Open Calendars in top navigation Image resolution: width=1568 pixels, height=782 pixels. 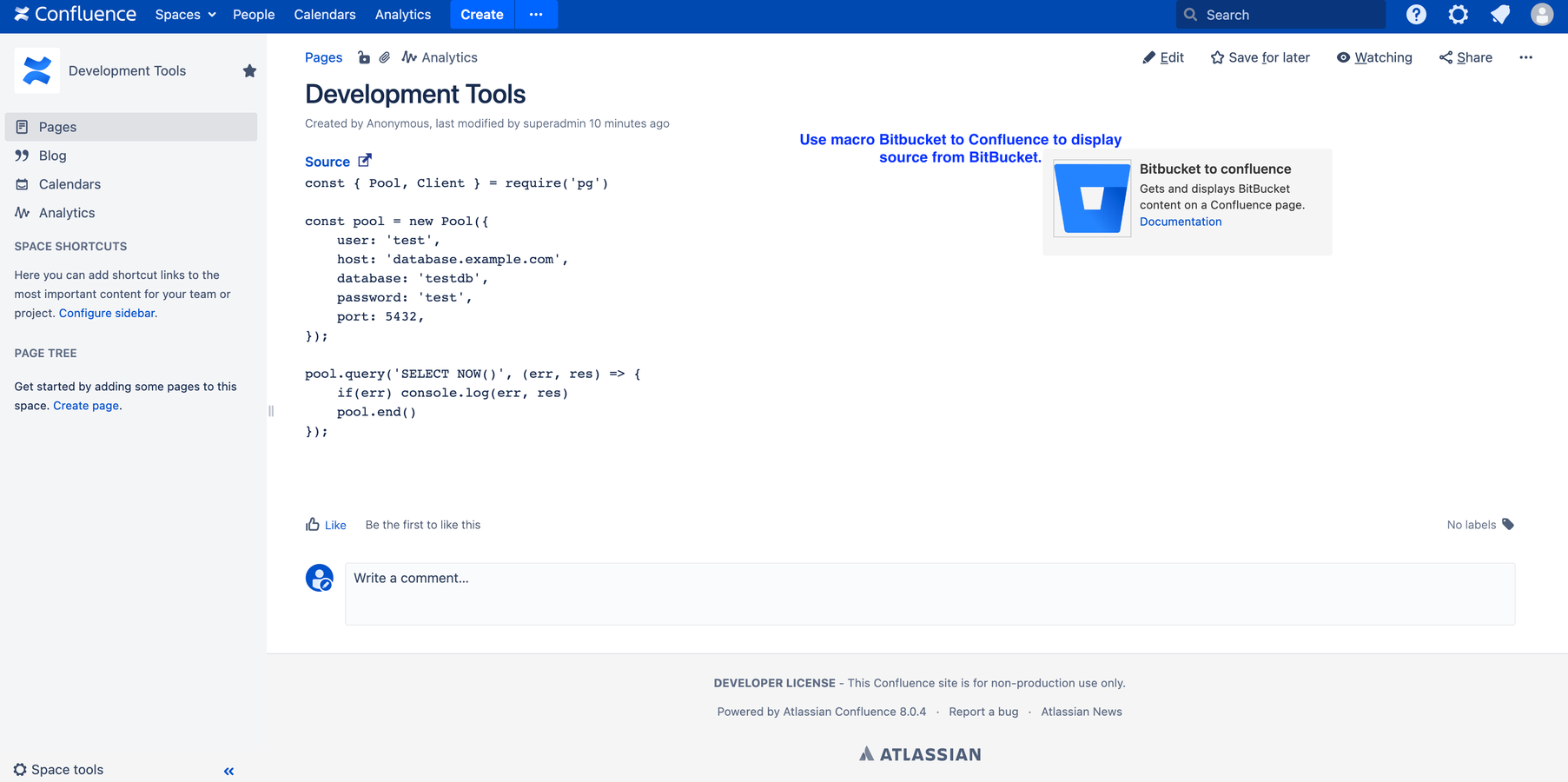tap(325, 15)
